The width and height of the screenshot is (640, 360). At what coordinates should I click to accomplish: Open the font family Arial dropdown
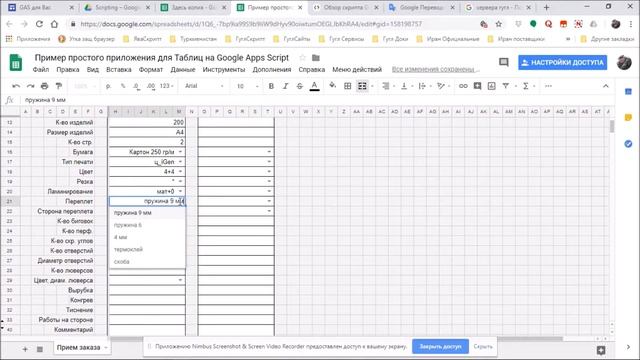pyautogui.click(x=204, y=86)
